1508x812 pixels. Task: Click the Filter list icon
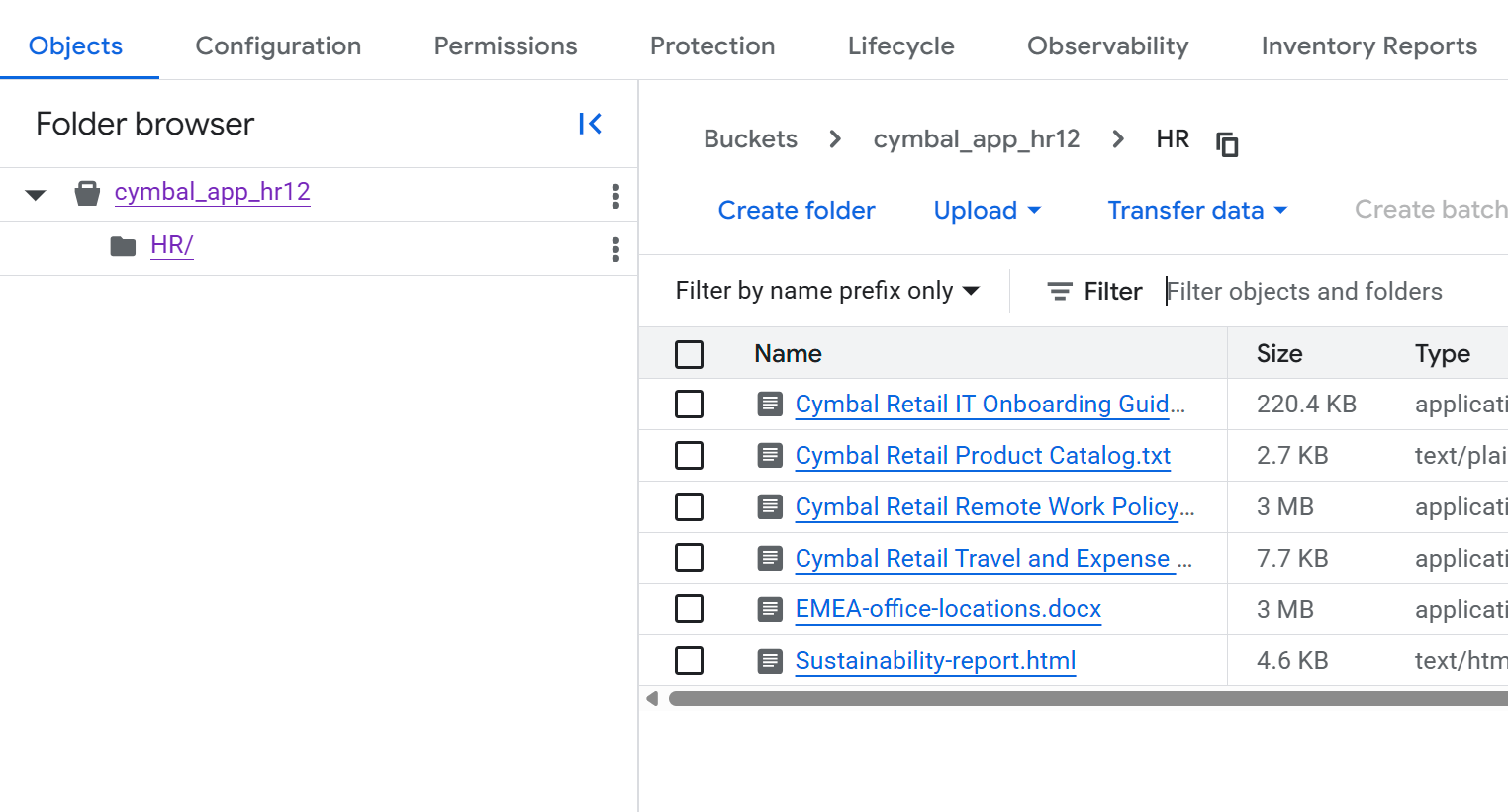(x=1060, y=291)
